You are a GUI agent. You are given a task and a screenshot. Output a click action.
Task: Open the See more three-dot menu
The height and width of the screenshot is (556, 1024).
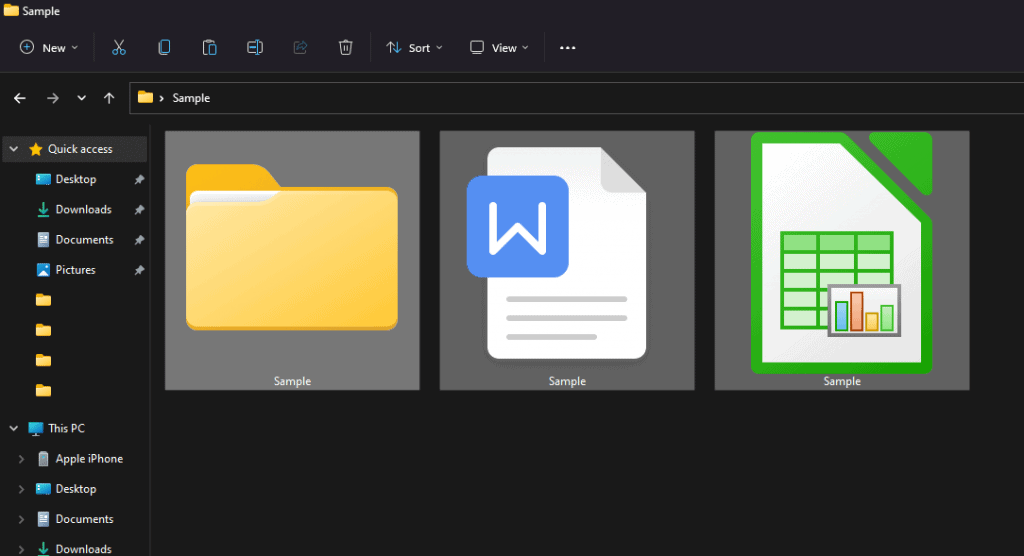[567, 47]
